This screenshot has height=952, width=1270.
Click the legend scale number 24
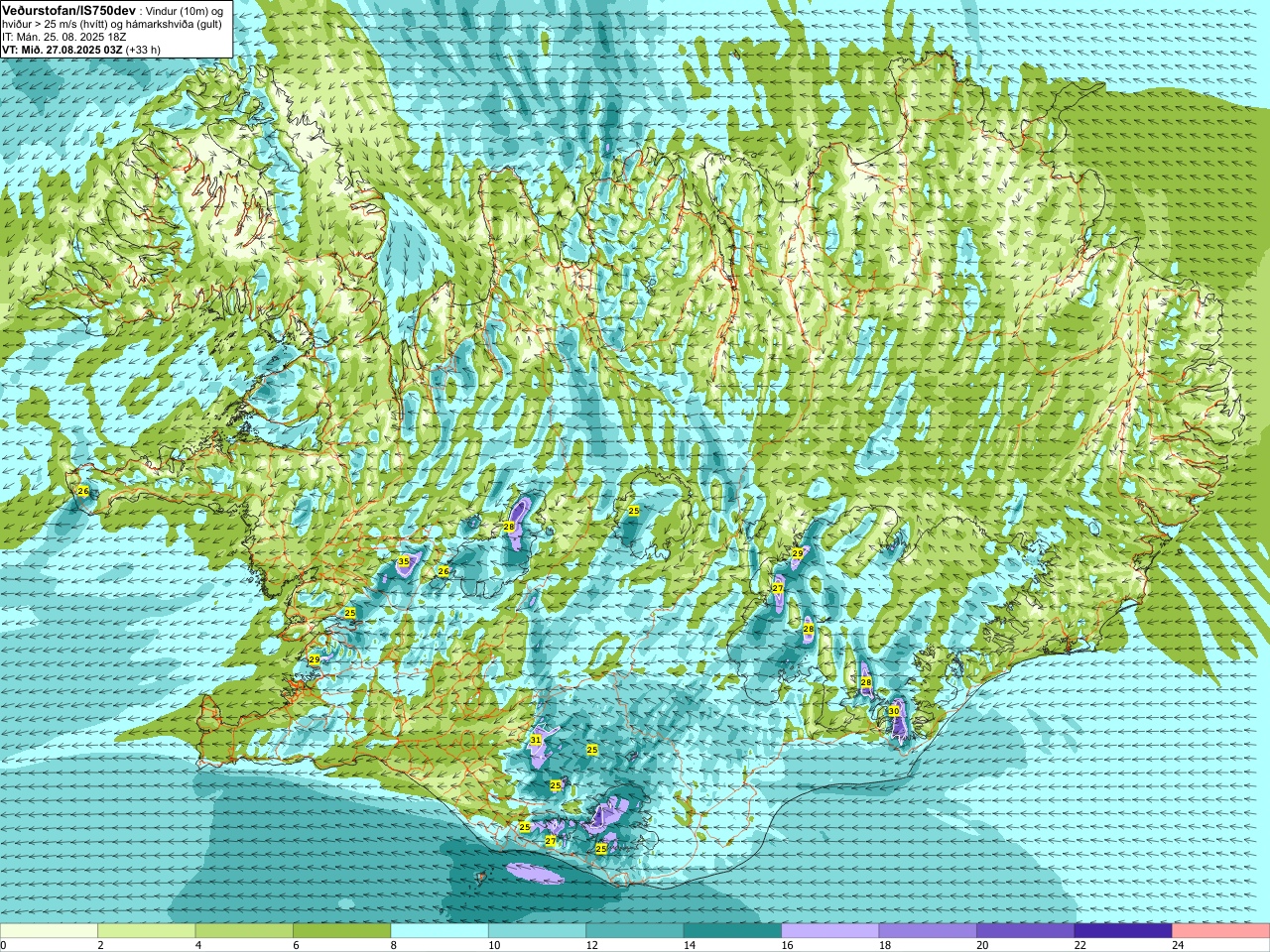click(1178, 945)
